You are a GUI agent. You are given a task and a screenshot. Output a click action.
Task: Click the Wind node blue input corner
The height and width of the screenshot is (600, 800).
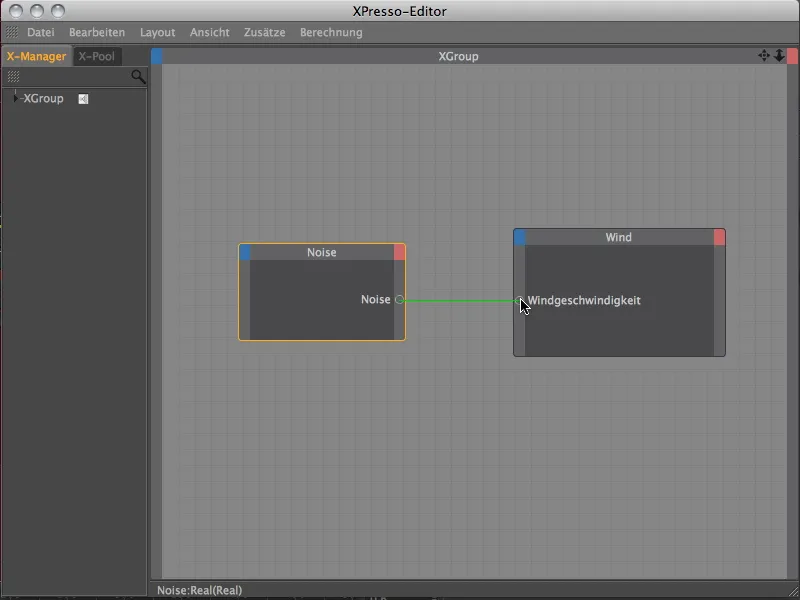pos(519,237)
